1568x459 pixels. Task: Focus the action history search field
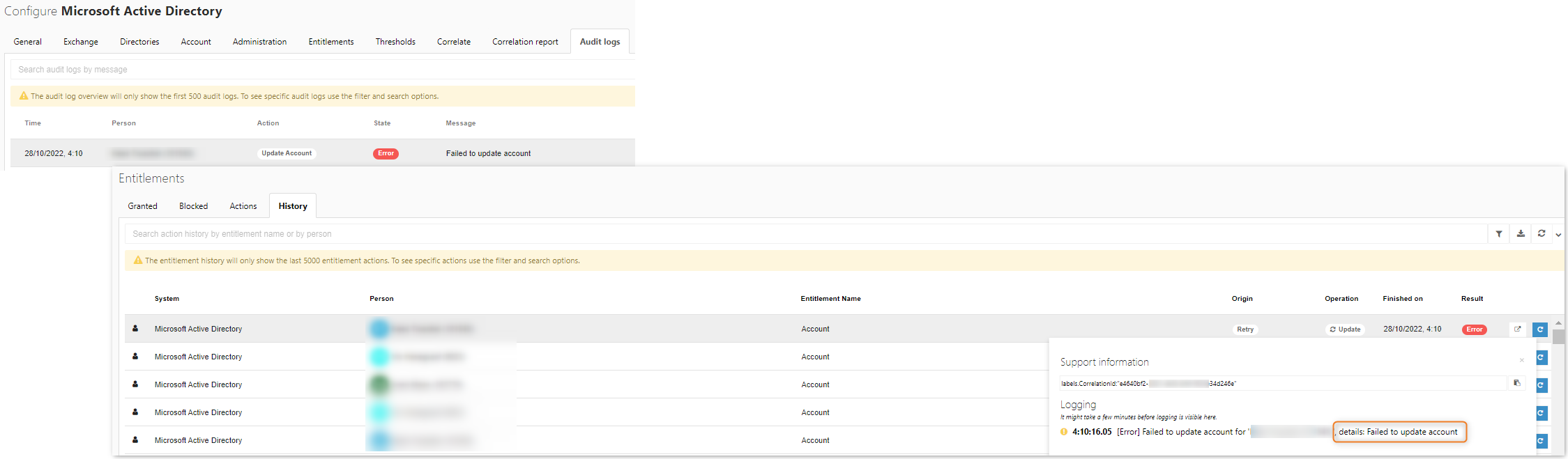click(x=806, y=234)
